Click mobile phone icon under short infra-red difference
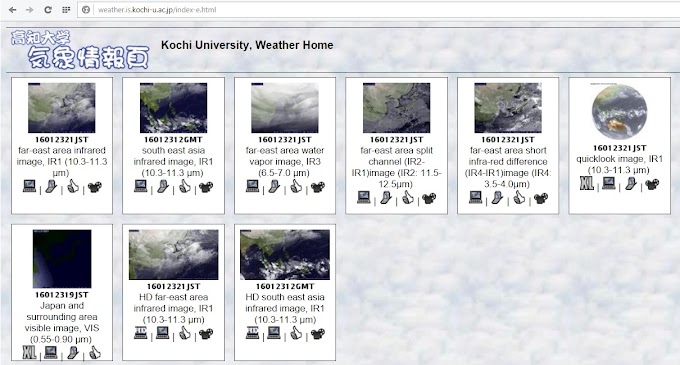Screen dimensions: 680x365 (x=497, y=198)
